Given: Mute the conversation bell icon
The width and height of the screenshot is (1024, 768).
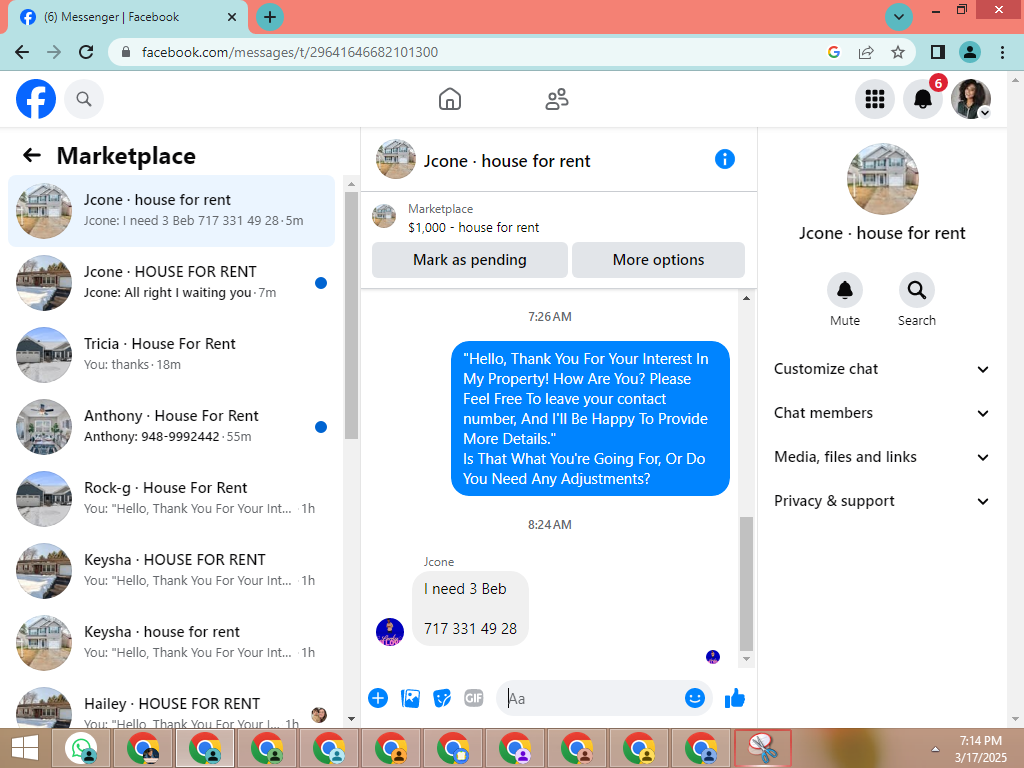Looking at the screenshot, I should pyautogui.click(x=844, y=290).
